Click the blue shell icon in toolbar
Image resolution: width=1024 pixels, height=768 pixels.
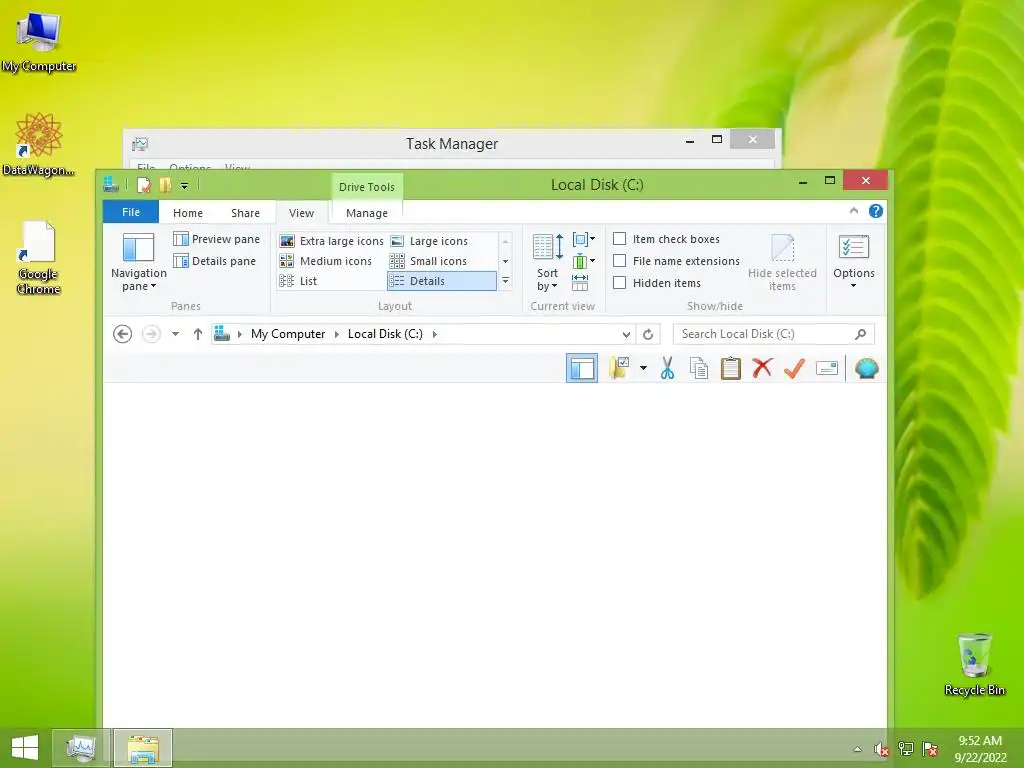[867, 368]
